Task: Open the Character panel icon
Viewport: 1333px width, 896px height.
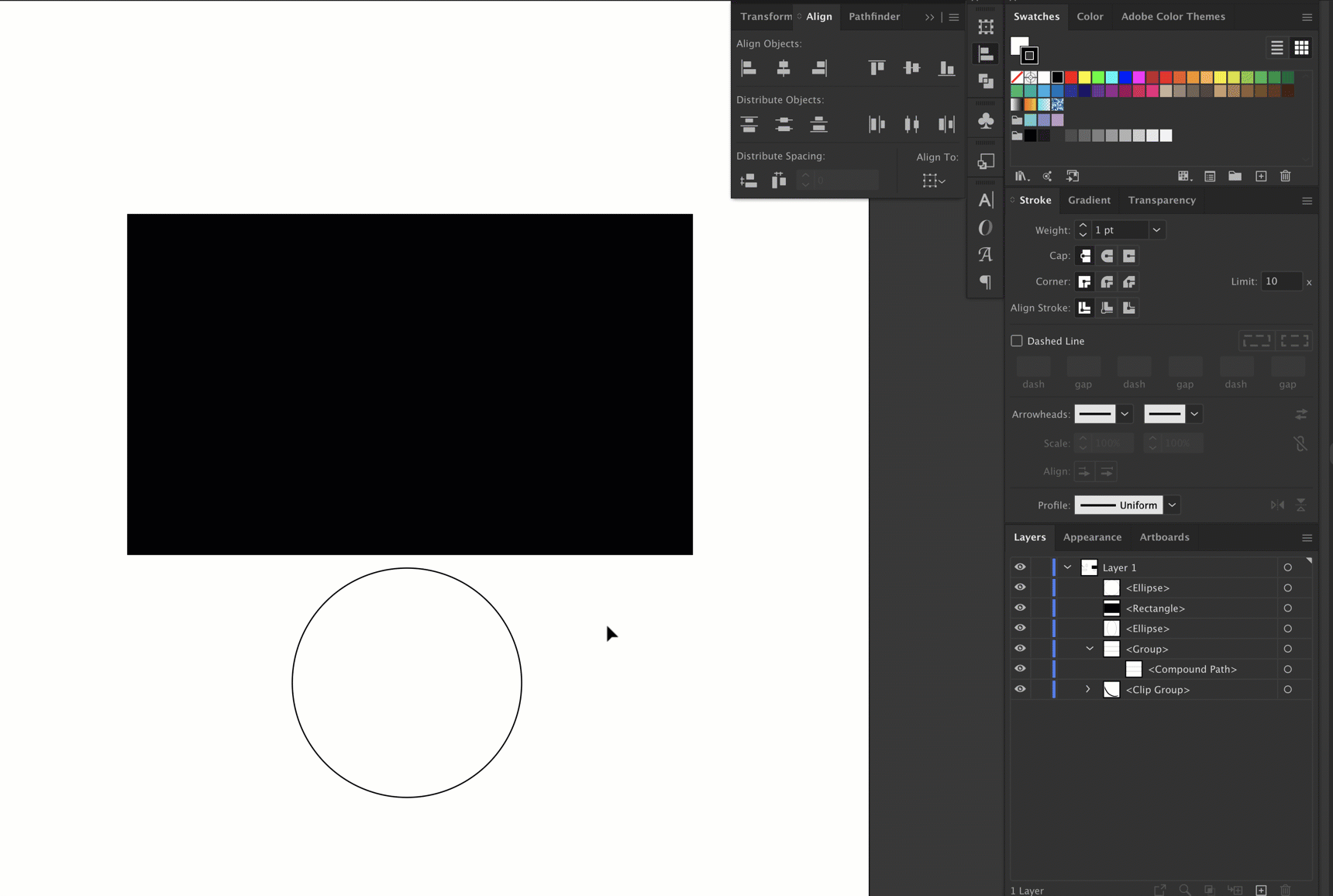Action: pyautogui.click(x=986, y=200)
